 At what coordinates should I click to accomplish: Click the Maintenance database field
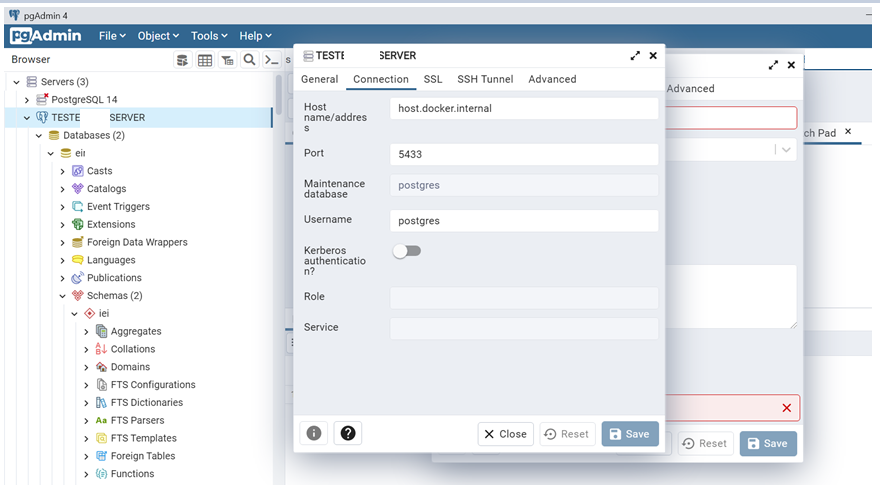click(524, 185)
